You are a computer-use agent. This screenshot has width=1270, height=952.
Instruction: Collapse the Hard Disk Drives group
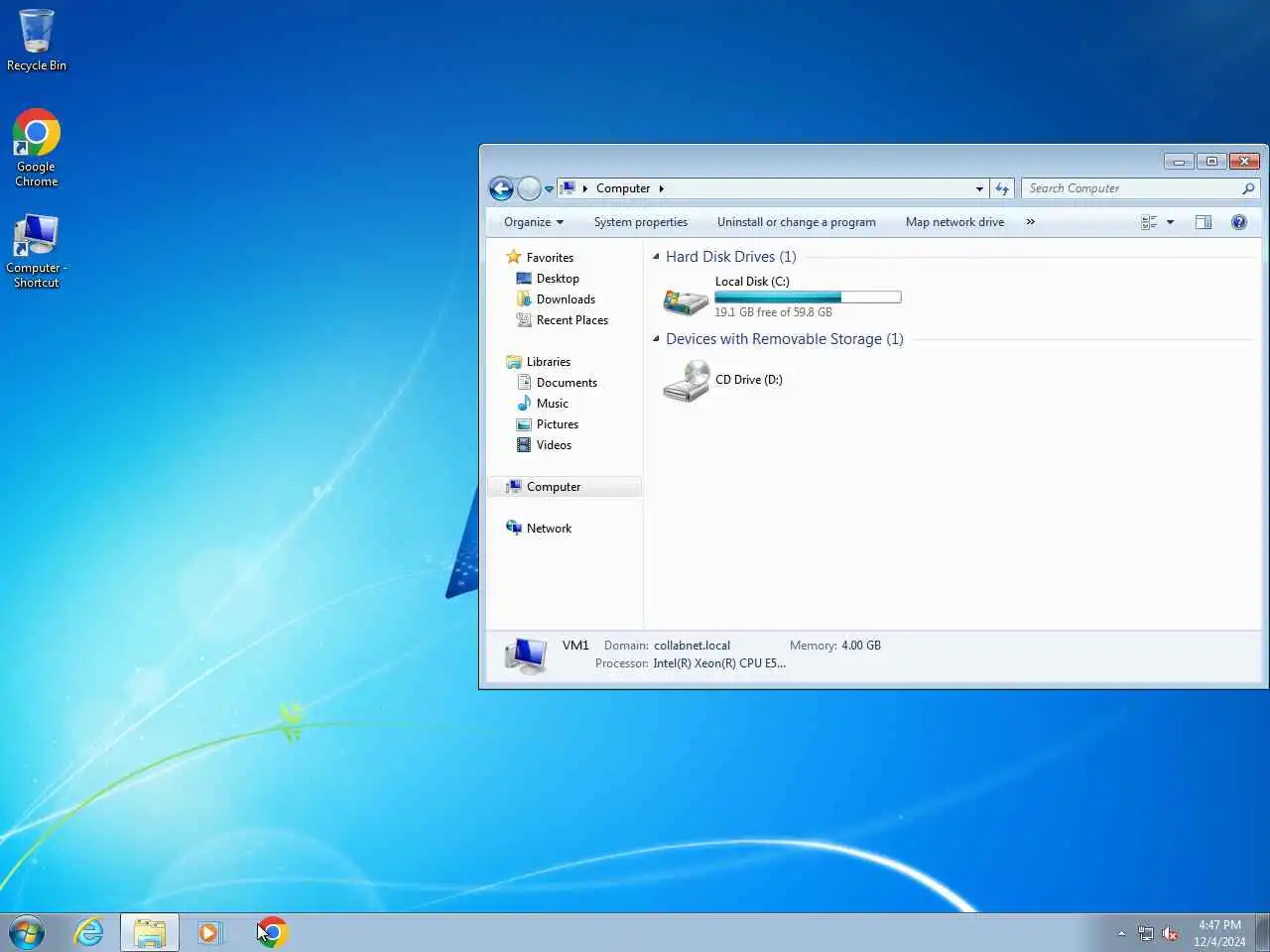[x=656, y=257]
